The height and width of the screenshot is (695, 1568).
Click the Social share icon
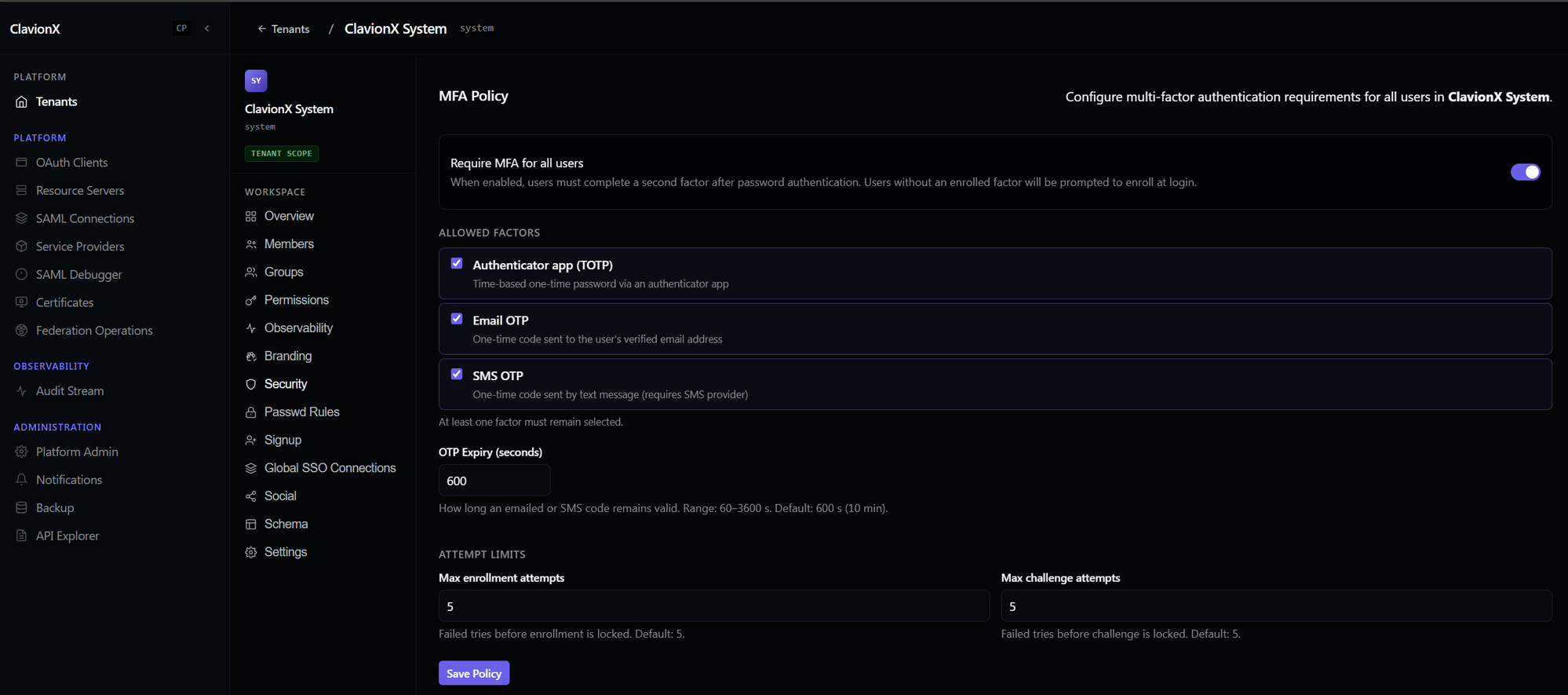tap(251, 496)
